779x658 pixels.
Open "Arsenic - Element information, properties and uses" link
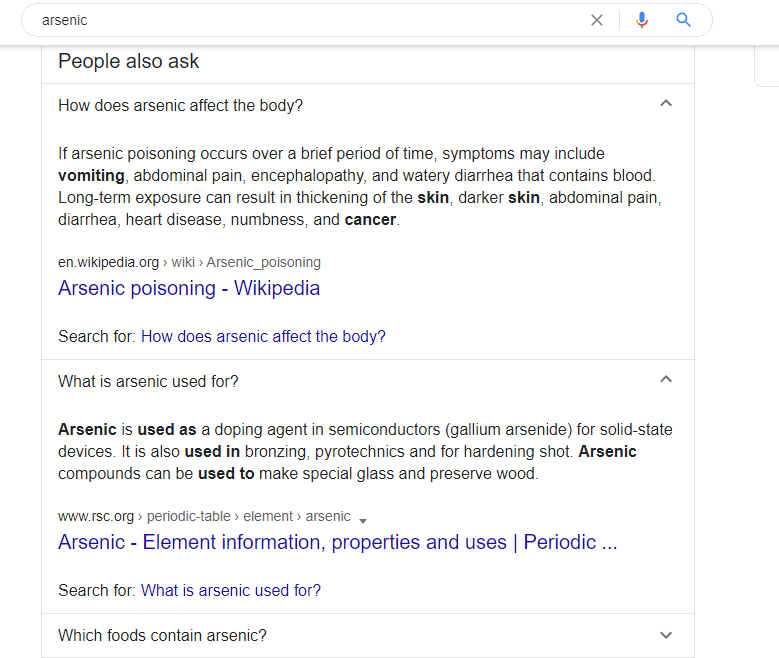pyautogui.click(x=338, y=542)
